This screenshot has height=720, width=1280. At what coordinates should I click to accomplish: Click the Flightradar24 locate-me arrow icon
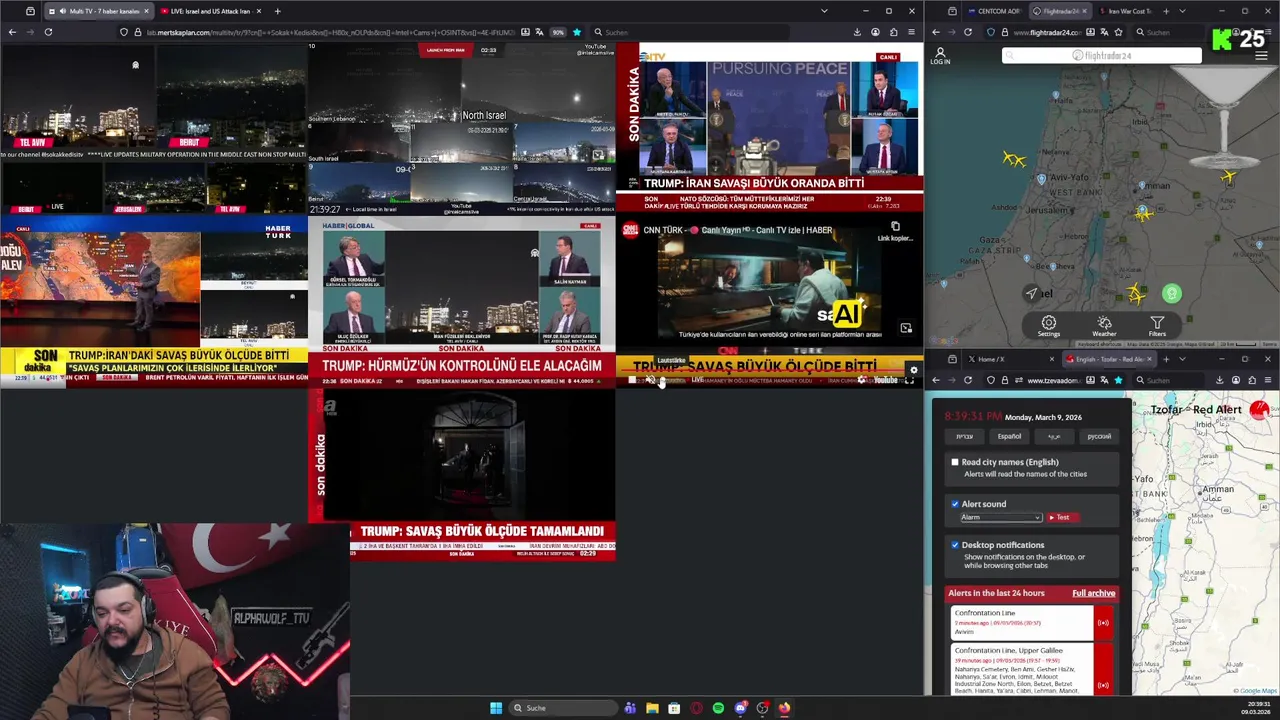(1031, 293)
